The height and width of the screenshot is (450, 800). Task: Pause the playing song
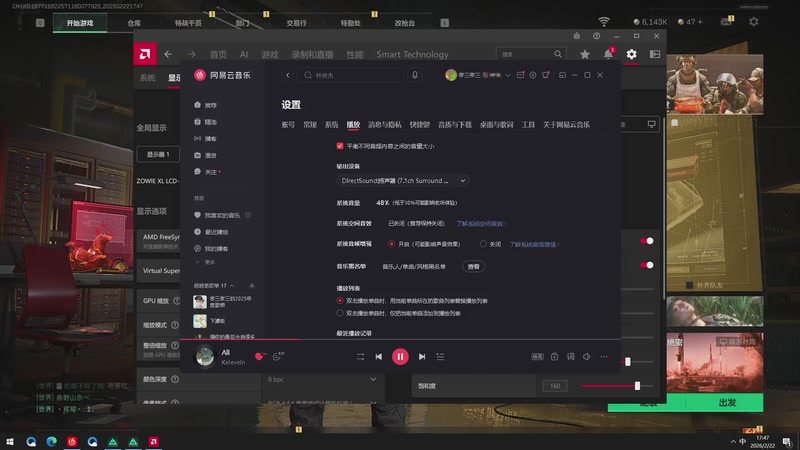tap(400, 357)
